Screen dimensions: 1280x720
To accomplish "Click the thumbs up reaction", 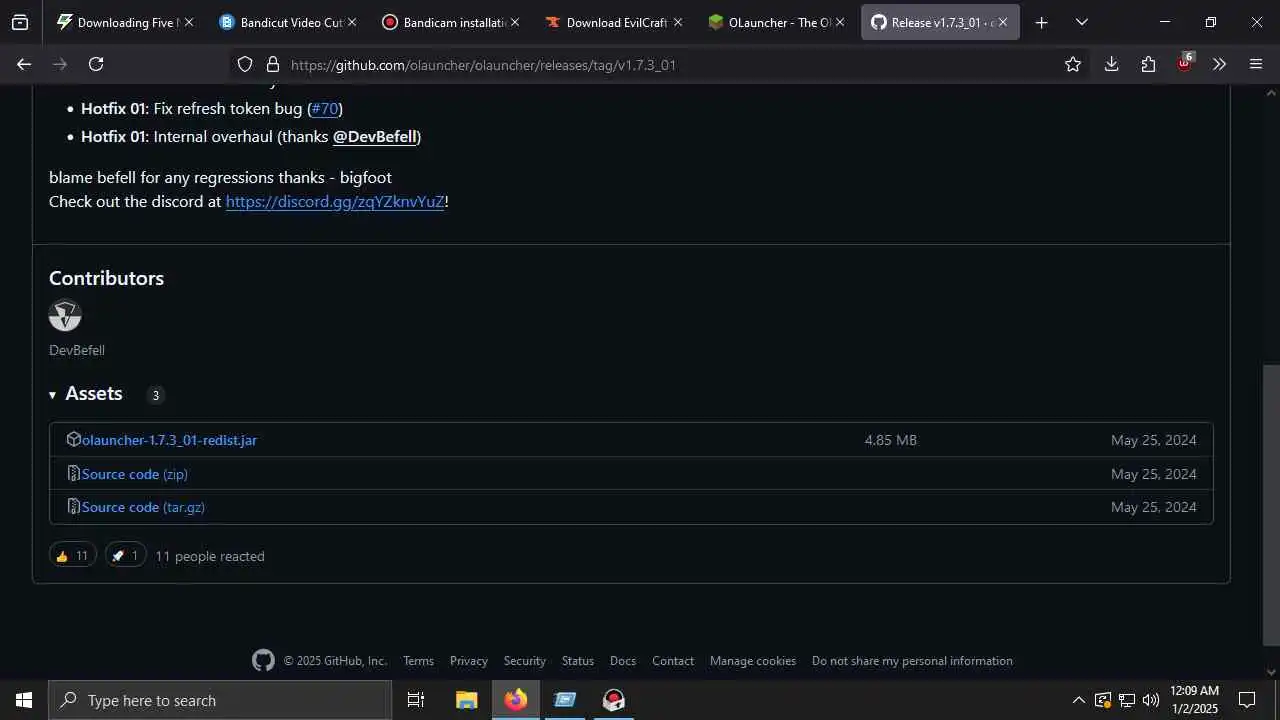I will click(x=73, y=555).
